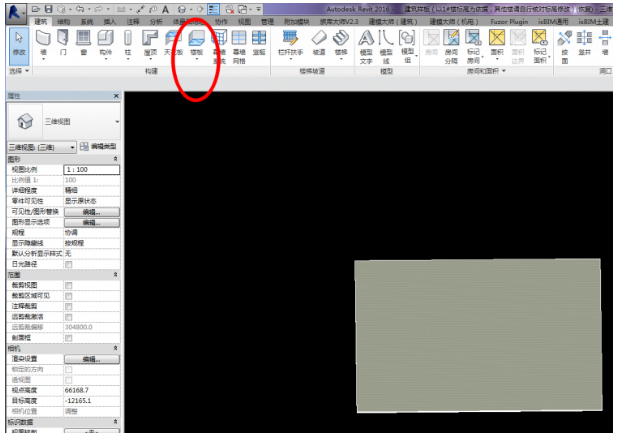The width and height of the screenshot is (617, 439).
Task: Select the Component (构件) tool
Action: [x=105, y=42]
